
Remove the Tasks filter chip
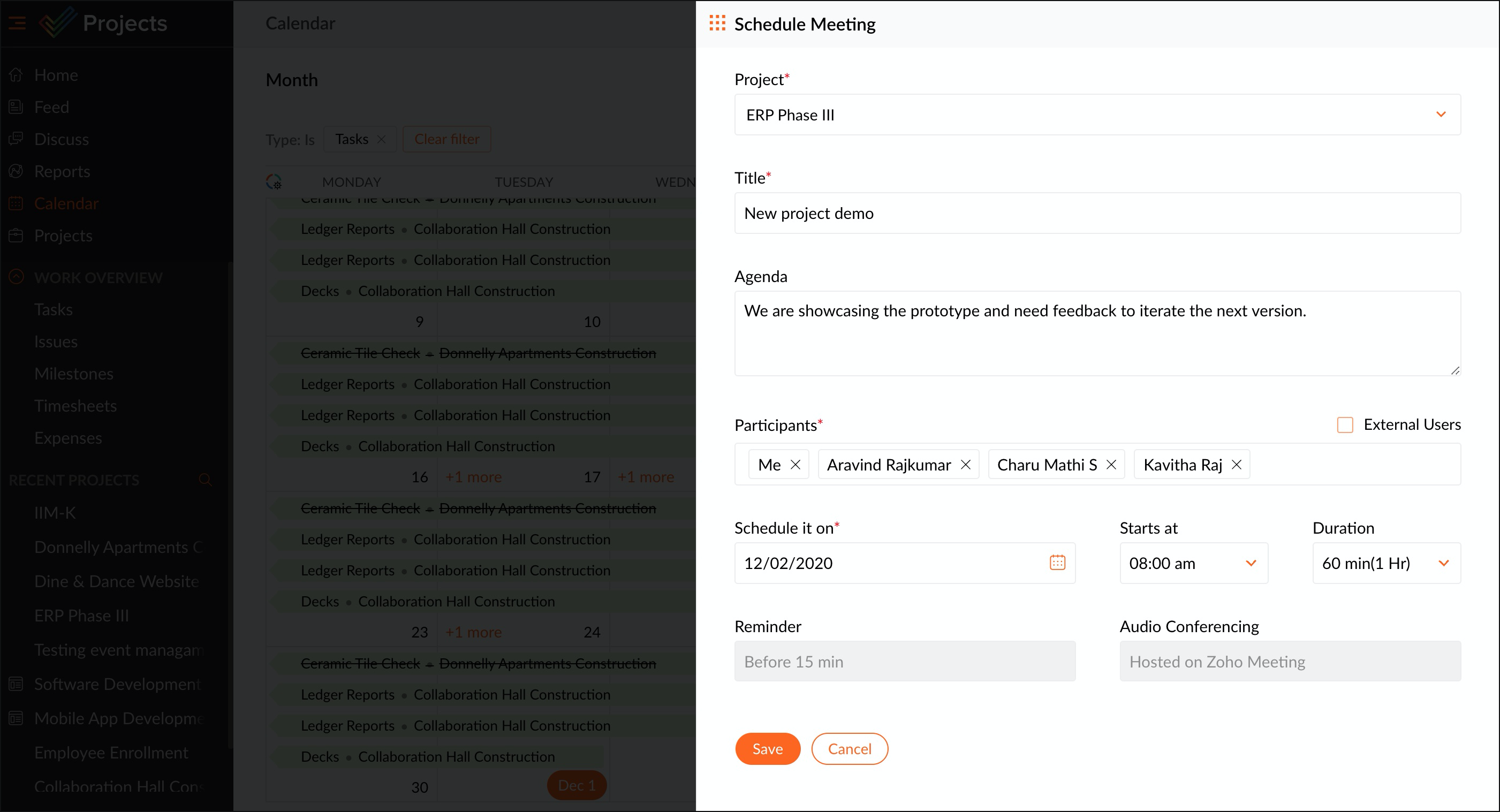click(381, 139)
